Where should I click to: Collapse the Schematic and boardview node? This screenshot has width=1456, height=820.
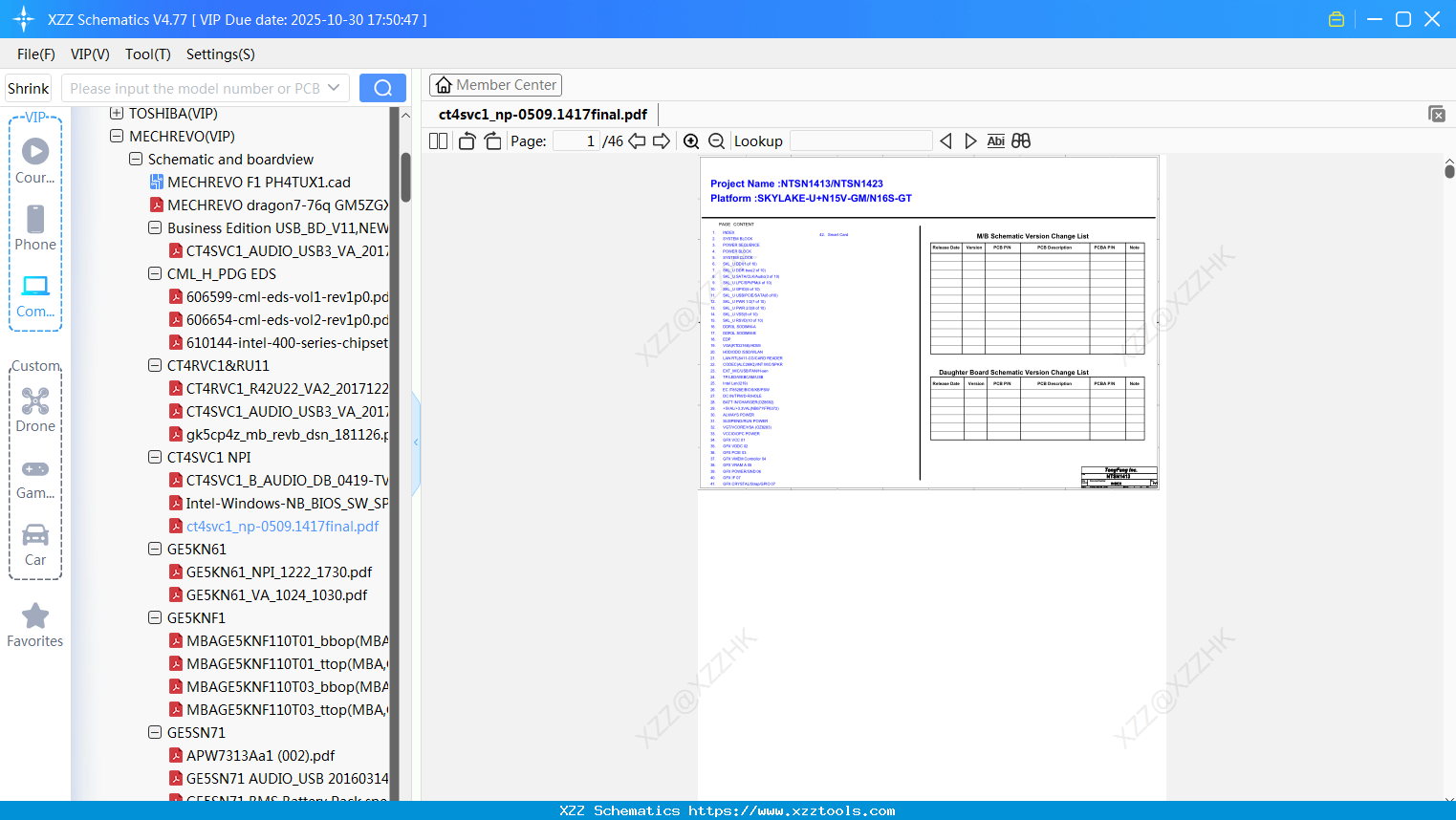(136, 159)
